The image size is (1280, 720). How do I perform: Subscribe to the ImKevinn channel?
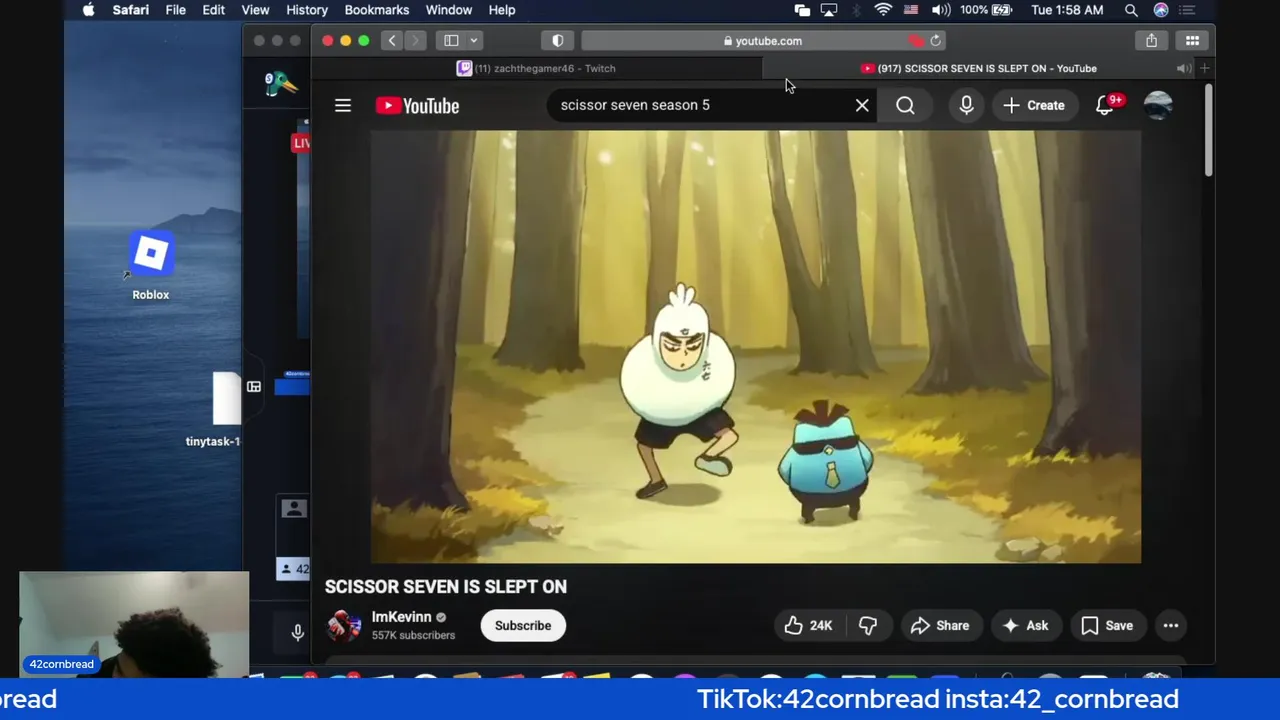523,625
